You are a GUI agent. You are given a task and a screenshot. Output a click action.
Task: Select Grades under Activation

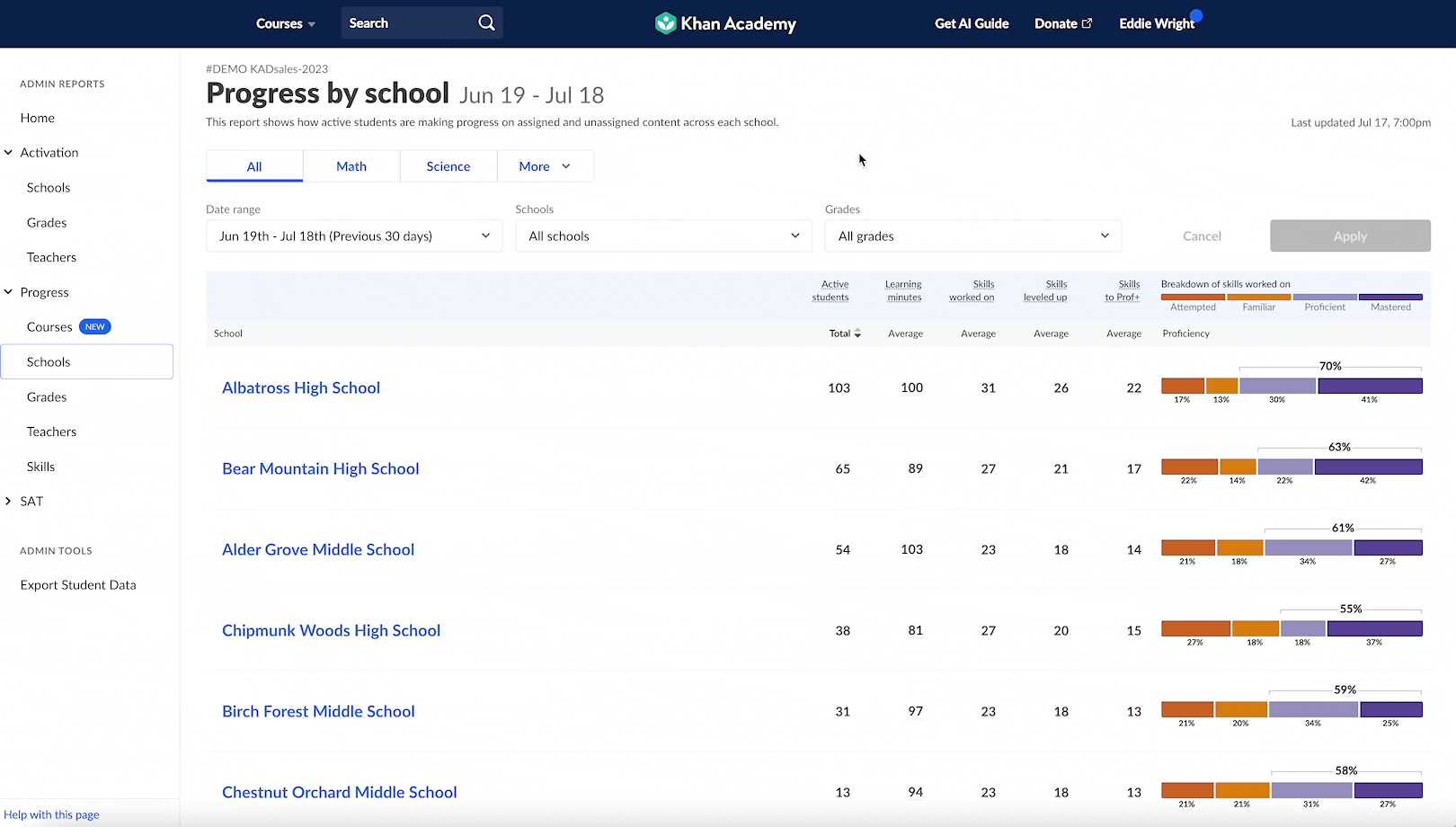pos(47,223)
